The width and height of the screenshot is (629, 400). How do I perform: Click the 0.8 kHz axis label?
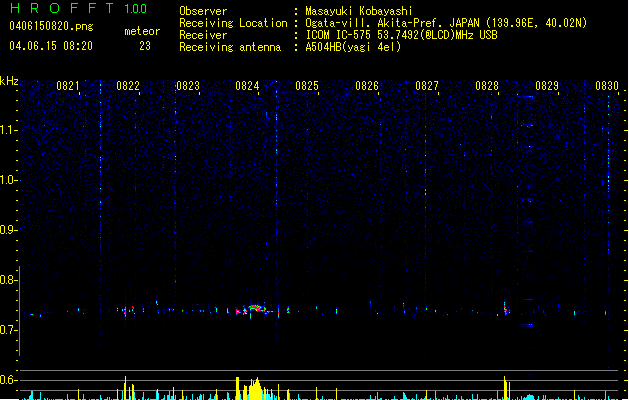tap(8, 280)
